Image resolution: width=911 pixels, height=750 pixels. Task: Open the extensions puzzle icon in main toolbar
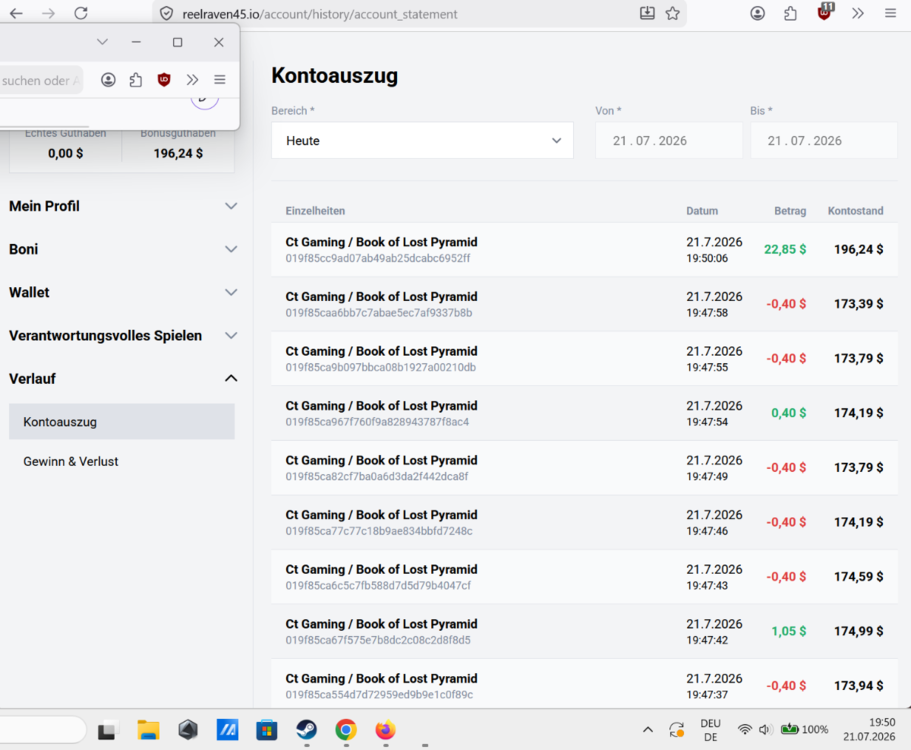point(790,13)
